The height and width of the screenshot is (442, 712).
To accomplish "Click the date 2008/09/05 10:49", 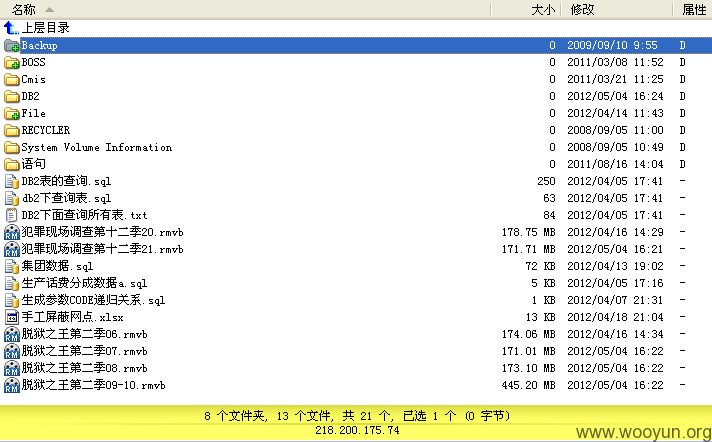I will click(615, 147).
